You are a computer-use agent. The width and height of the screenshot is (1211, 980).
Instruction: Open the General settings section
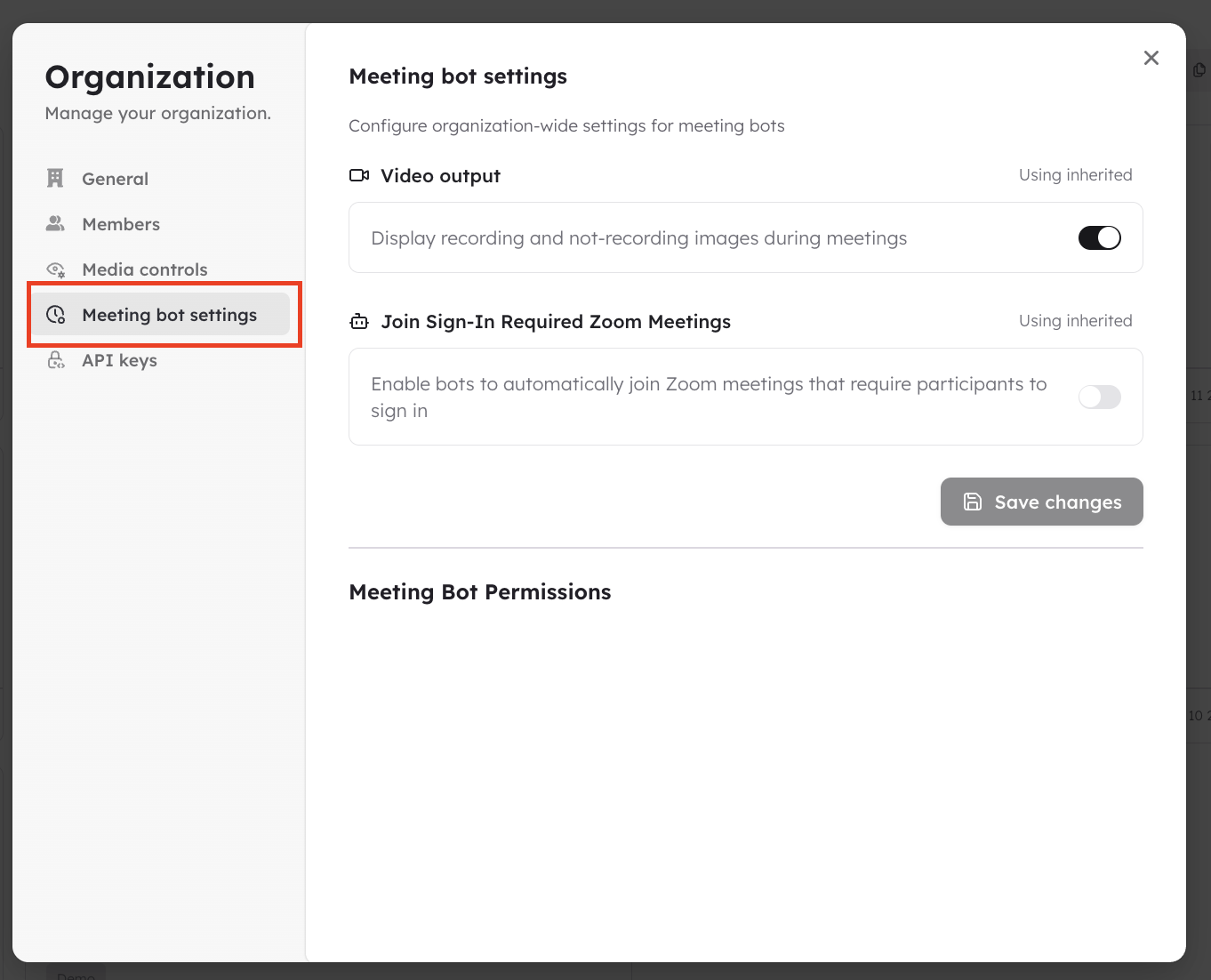116,179
